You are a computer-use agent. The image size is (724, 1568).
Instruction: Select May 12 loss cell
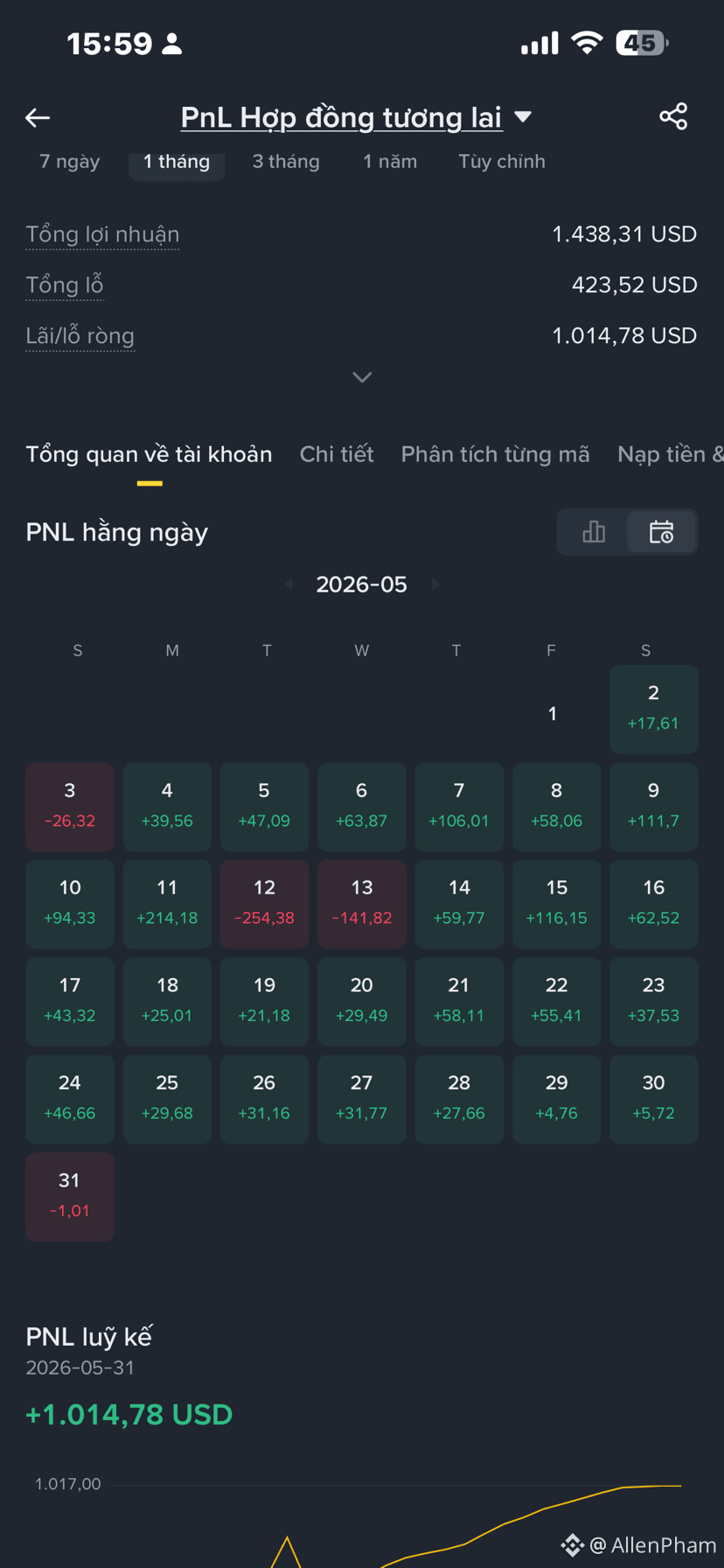pos(264,904)
